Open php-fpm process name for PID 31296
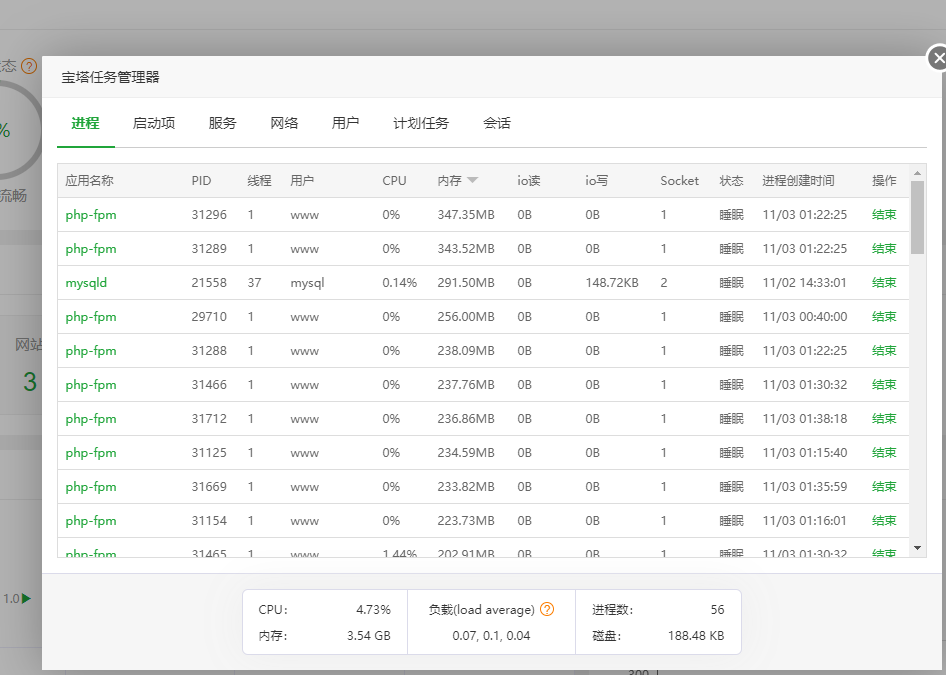Screen dimensions: 946x675 click(91, 215)
